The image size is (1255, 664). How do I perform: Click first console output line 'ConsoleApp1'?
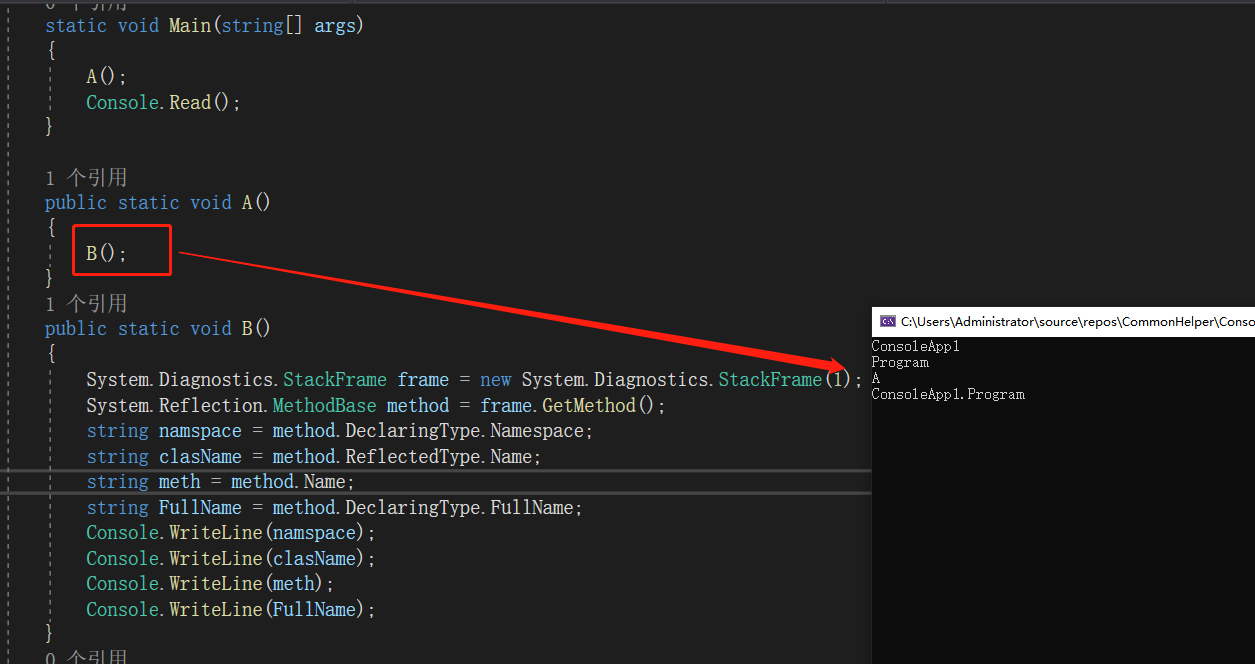[915, 347]
